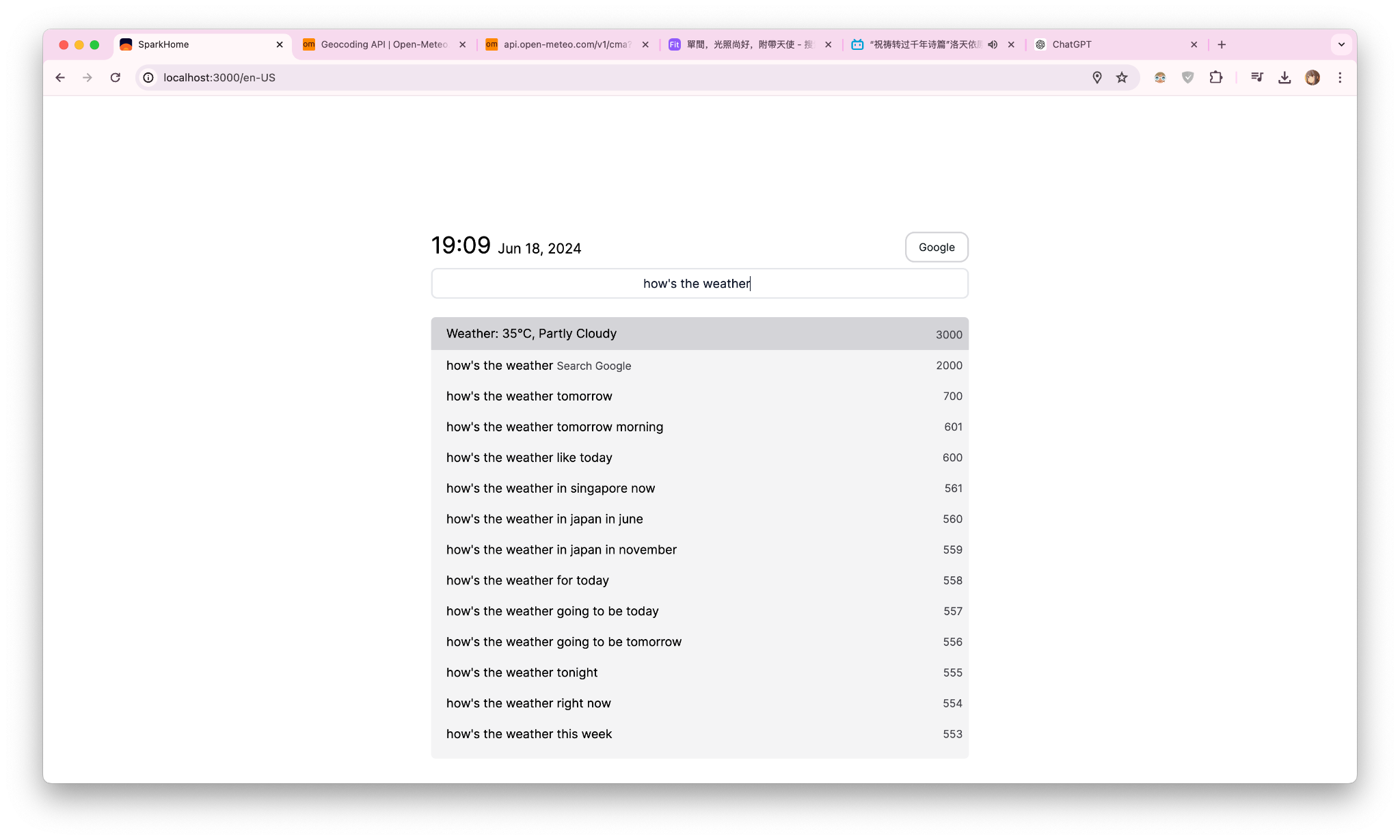This screenshot has width=1400, height=840.
Task: Reload the page
Action: [115, 77]
